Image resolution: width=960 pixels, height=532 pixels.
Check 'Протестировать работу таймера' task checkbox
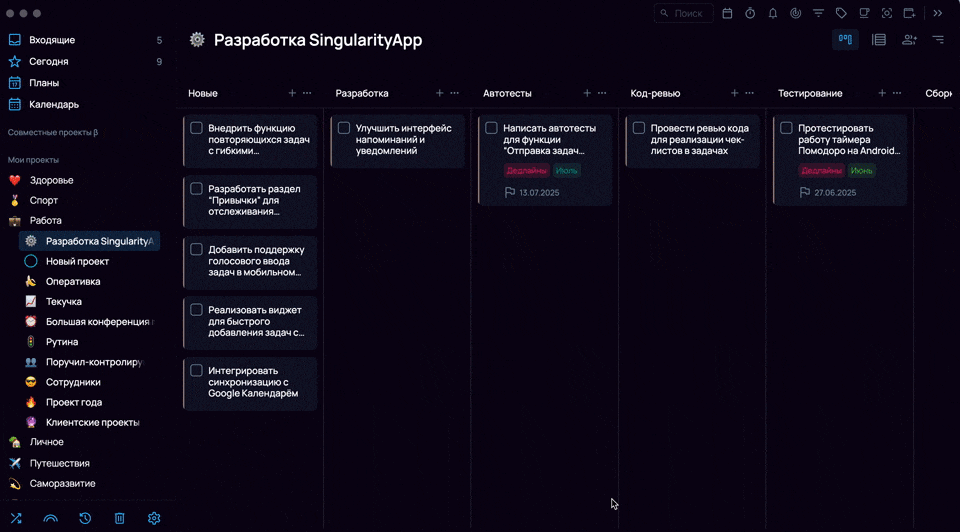pos(786,128)
